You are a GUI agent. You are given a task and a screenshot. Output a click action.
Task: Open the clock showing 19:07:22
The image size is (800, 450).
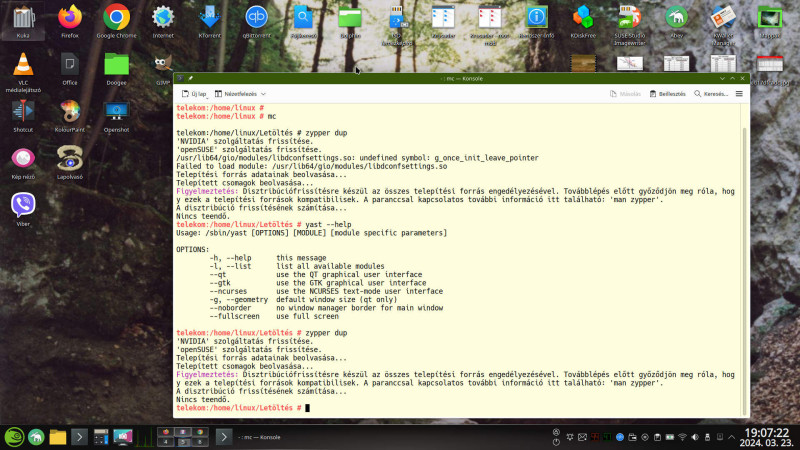[766, 437]
